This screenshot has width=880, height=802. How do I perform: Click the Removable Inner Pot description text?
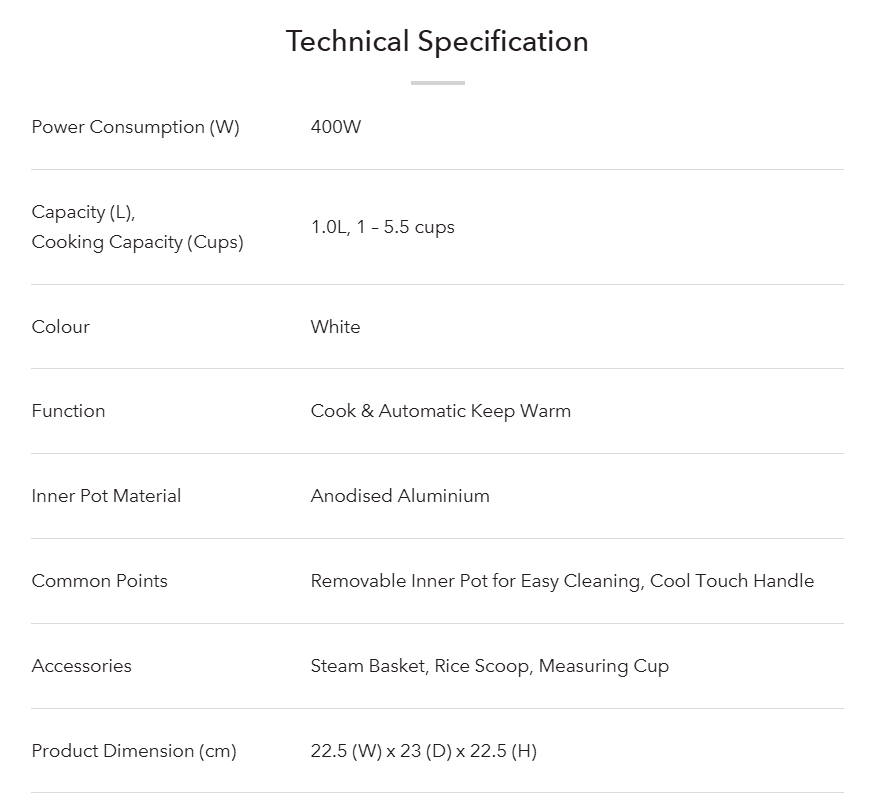coord(562,581)
